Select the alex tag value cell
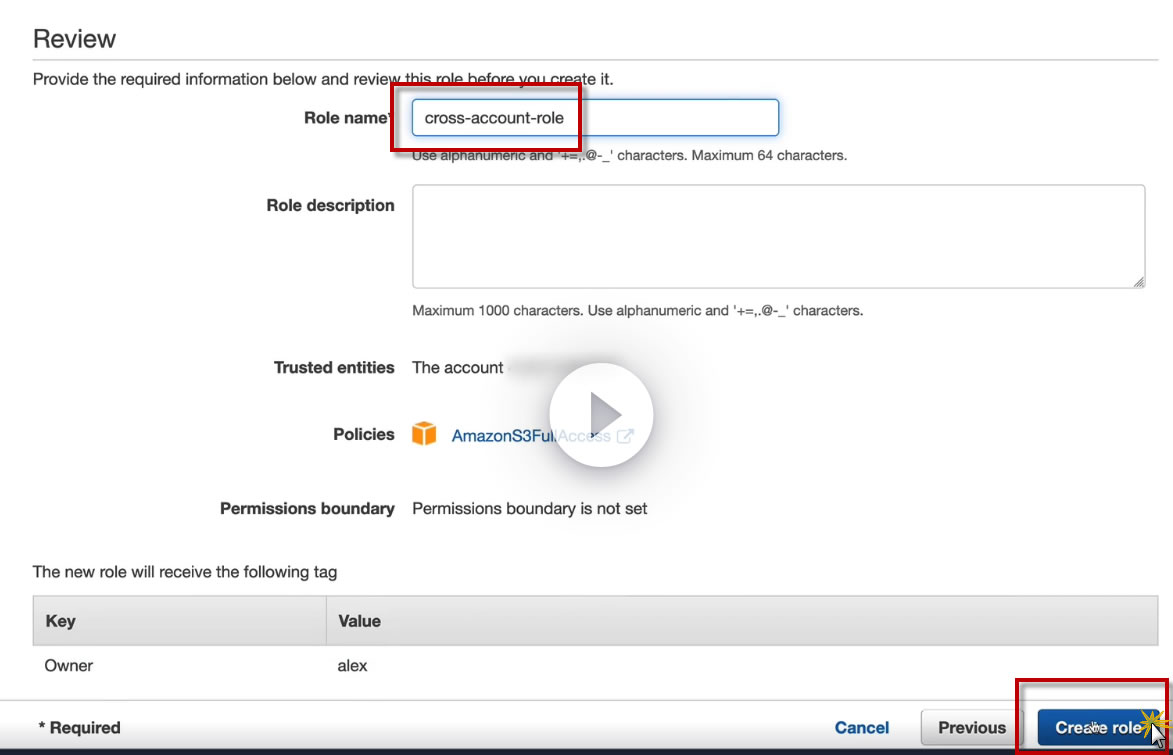The height and width of the screenshot is (755, 1173). pos(353,665)
